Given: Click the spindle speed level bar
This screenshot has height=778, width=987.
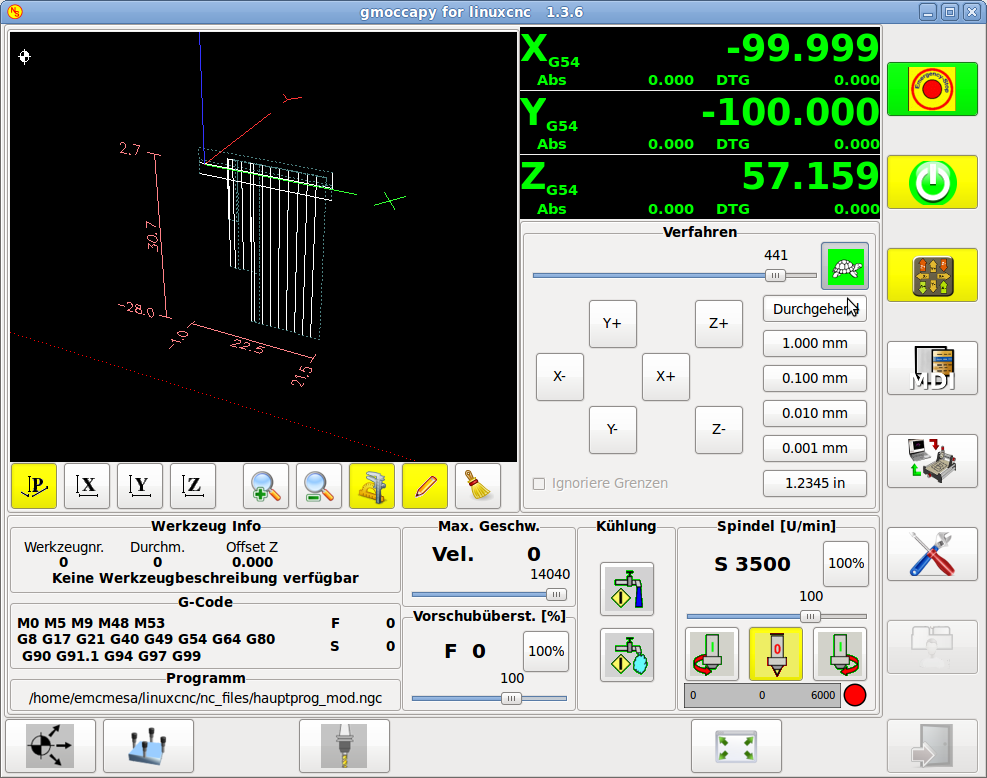Looking at the screenshot, I should (762, 696).
